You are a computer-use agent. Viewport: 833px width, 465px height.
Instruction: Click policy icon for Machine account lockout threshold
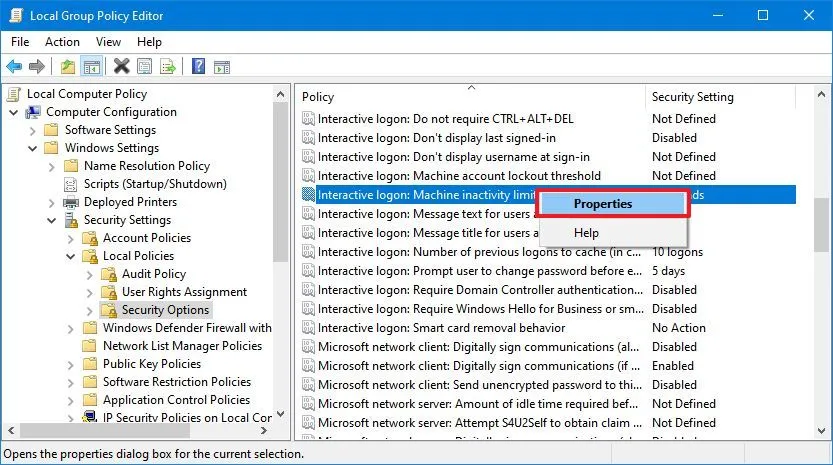[x=308, y=176]
